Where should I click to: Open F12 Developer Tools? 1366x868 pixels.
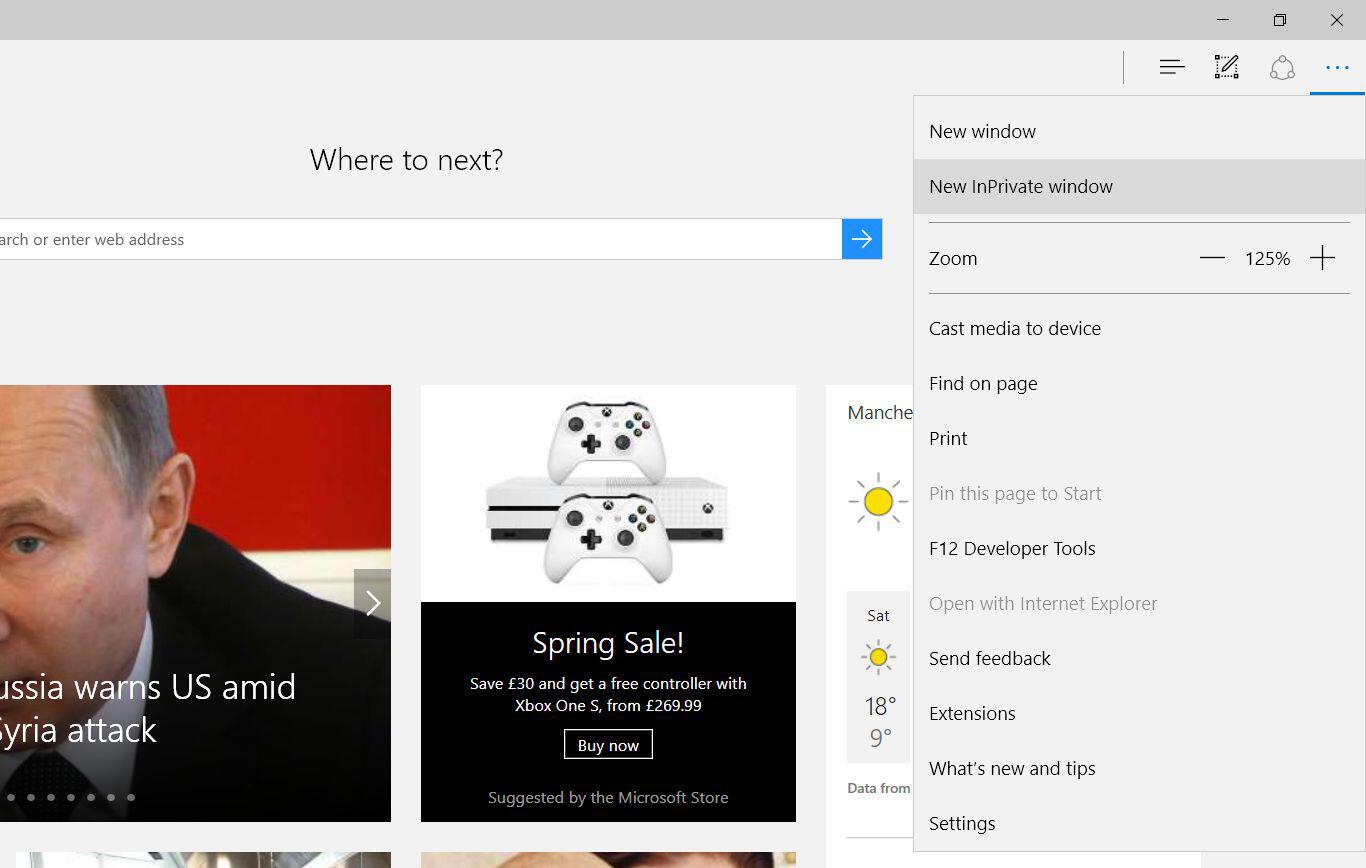point(1139,548)
